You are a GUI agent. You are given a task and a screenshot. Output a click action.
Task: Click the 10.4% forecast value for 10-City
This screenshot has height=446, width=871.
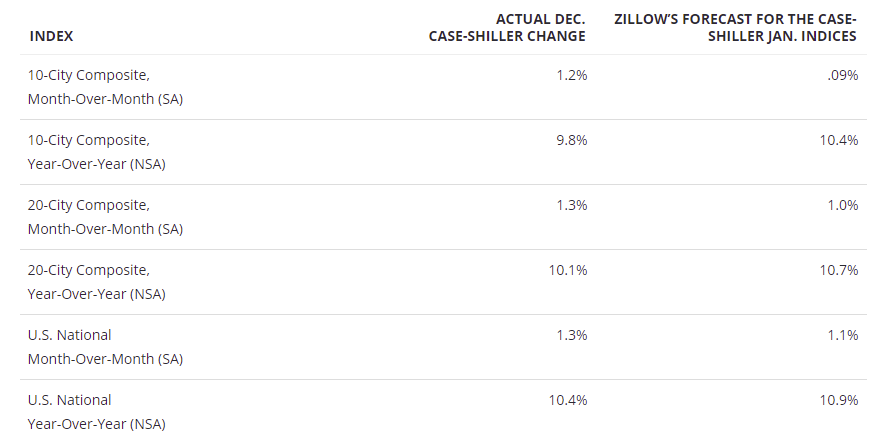839,140
